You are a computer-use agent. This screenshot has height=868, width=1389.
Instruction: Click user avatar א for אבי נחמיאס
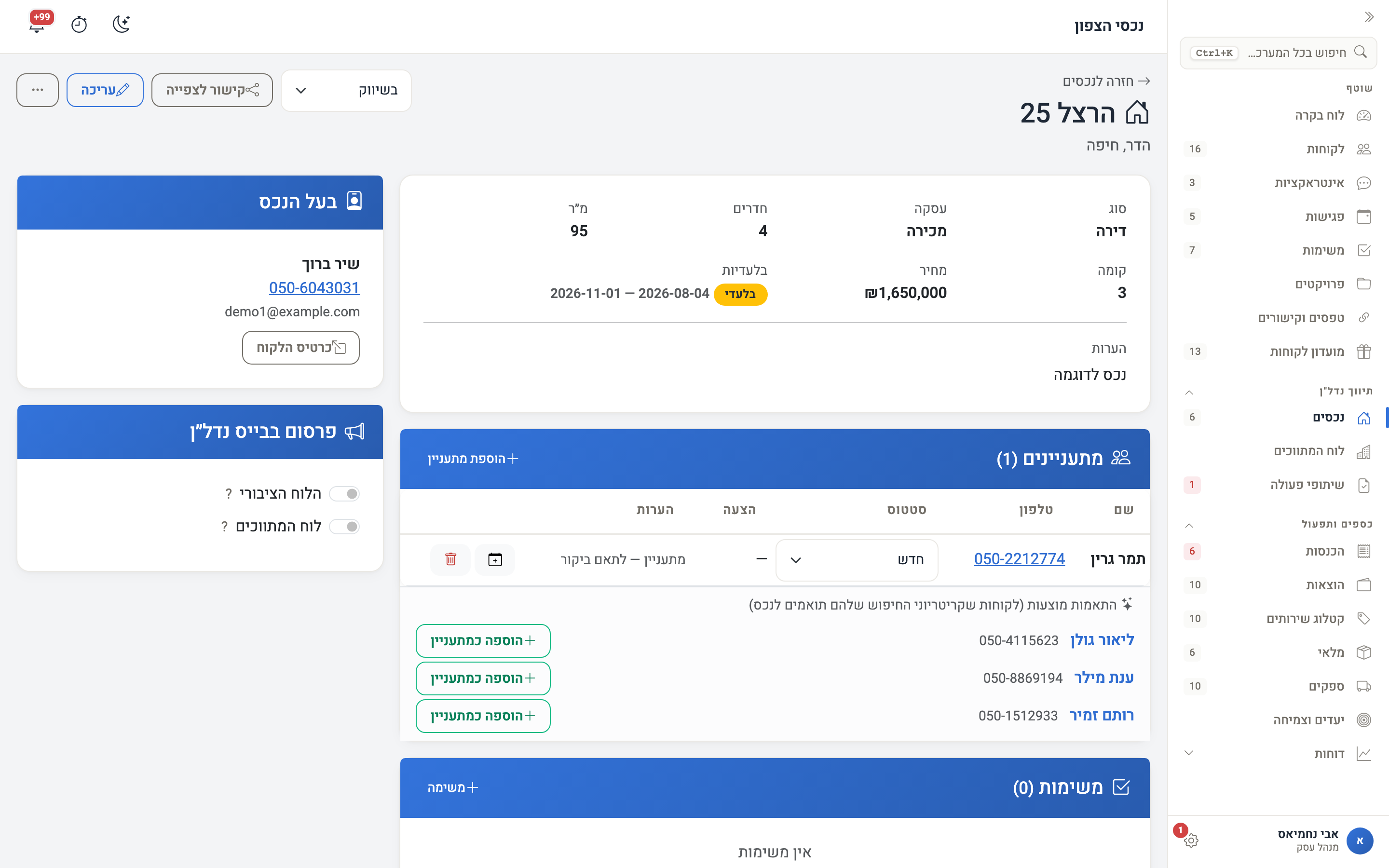pos(1359,841)
